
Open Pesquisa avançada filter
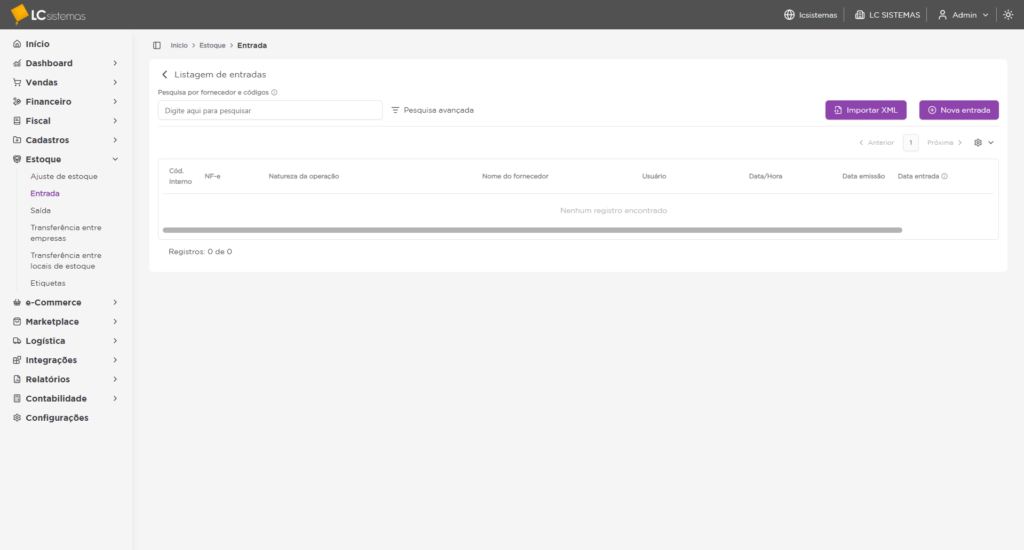(x=432, y=110)
